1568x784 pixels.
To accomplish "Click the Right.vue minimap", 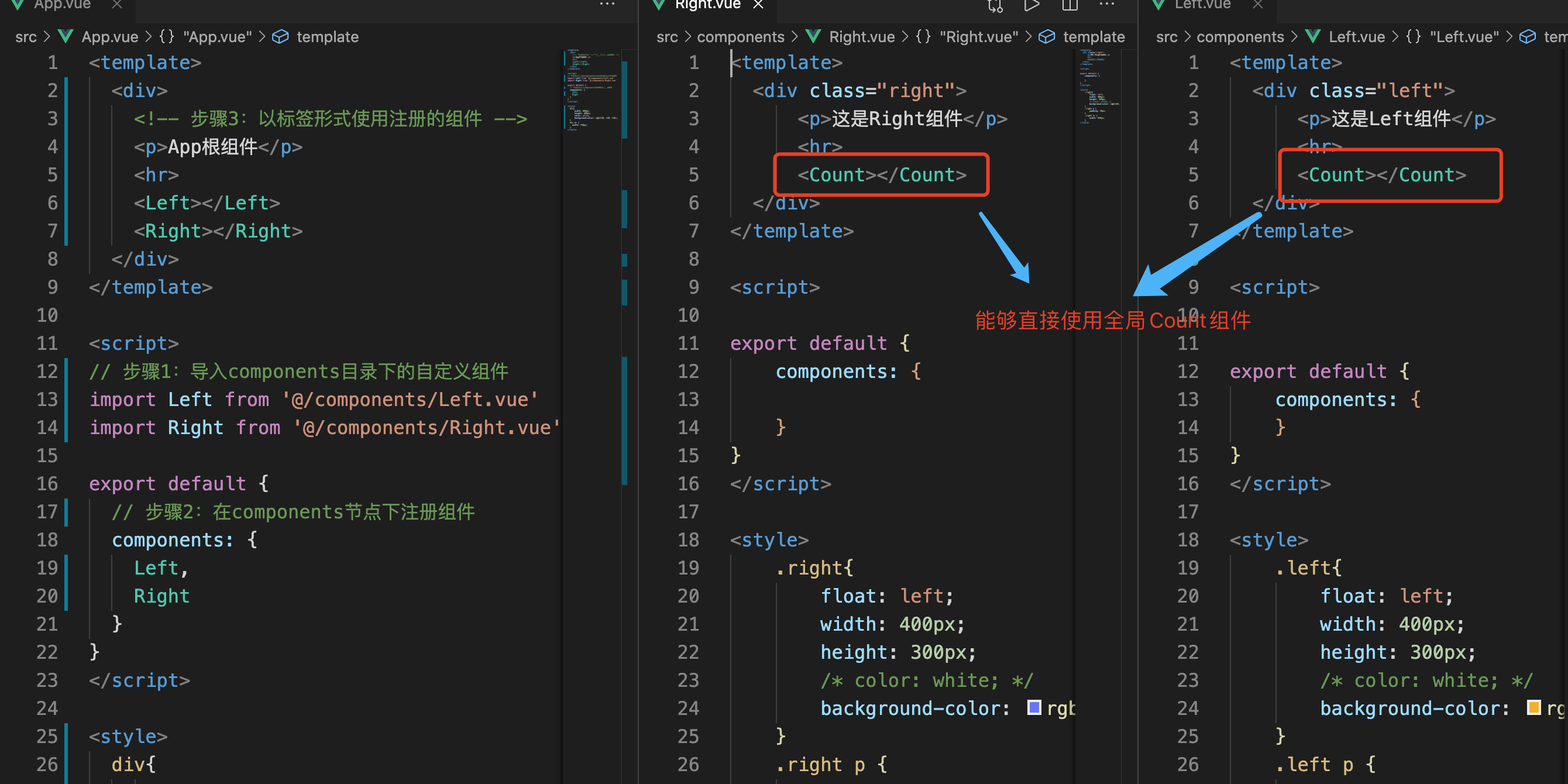I will click(x=1099, y=87).
